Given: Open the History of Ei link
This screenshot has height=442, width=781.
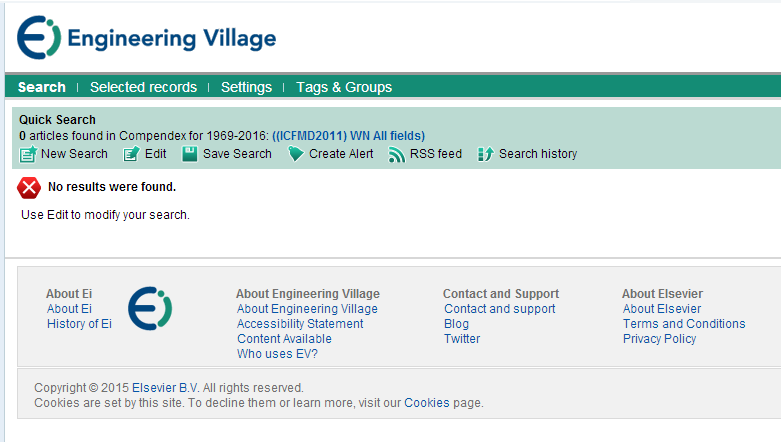Looking at the screenshot, I should (x=79, y=324).
